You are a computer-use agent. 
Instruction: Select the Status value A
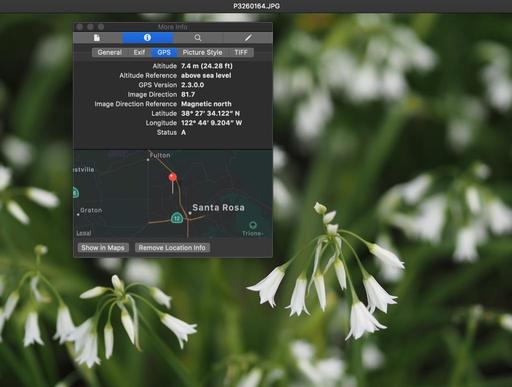(x=183, y=132)
